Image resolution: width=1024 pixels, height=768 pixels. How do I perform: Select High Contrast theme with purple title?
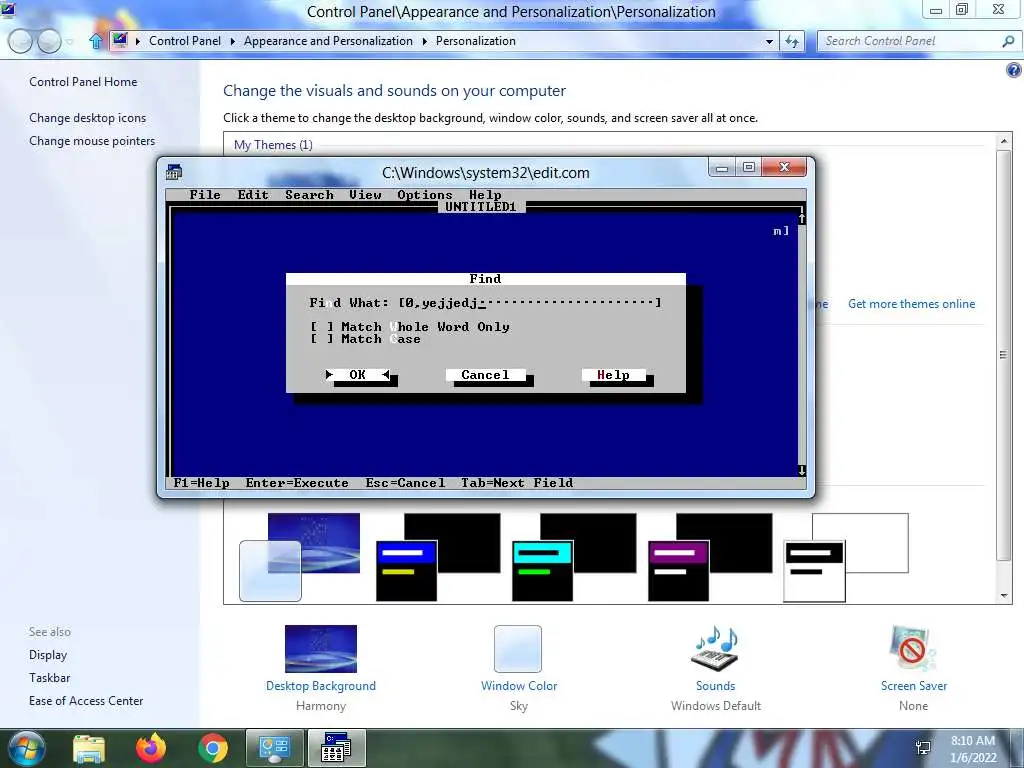[x=710, y=557]
